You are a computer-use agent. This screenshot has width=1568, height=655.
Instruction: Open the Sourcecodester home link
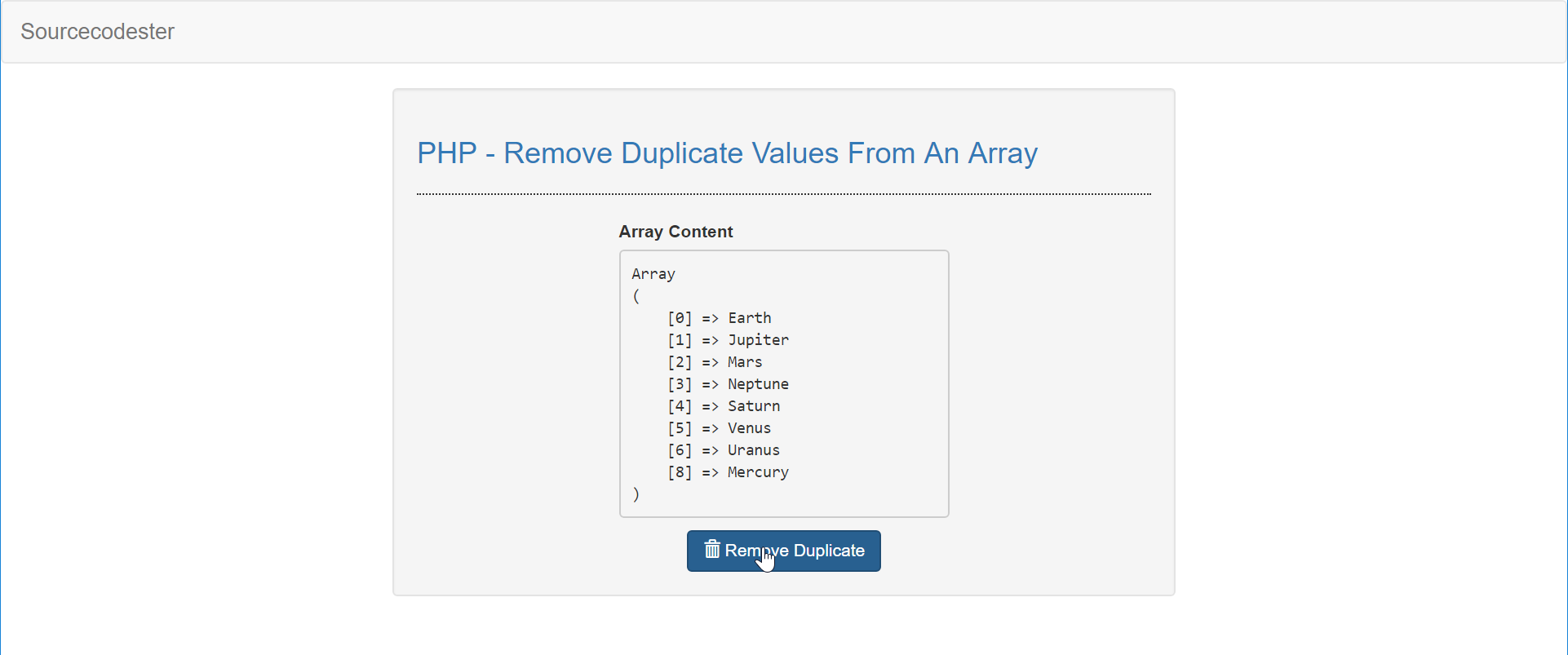(97, 32)
